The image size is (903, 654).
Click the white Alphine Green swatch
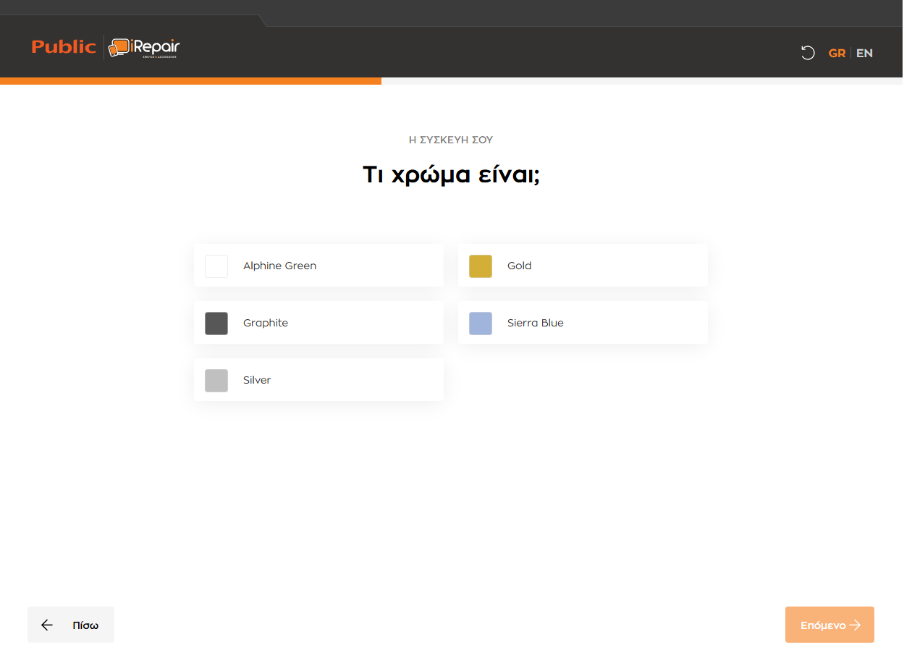[x=216, y=266]
